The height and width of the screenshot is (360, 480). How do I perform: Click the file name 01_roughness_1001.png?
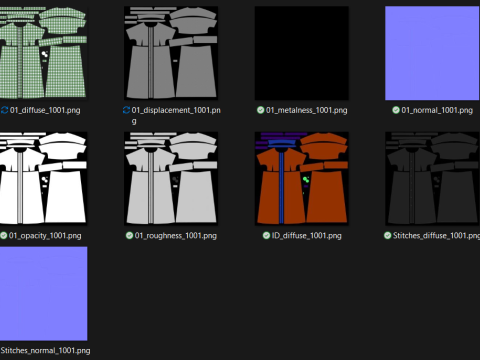point(176,236)
